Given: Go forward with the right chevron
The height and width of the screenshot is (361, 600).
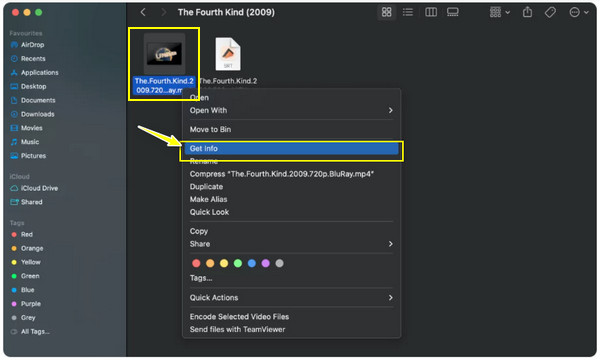Looking at the screenshot, I should click(x=164, y=12).
